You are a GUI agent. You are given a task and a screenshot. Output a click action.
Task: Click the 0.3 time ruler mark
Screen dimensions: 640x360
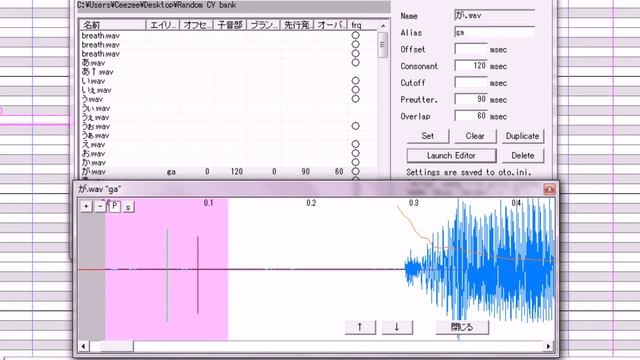click(x=413, y=203)
